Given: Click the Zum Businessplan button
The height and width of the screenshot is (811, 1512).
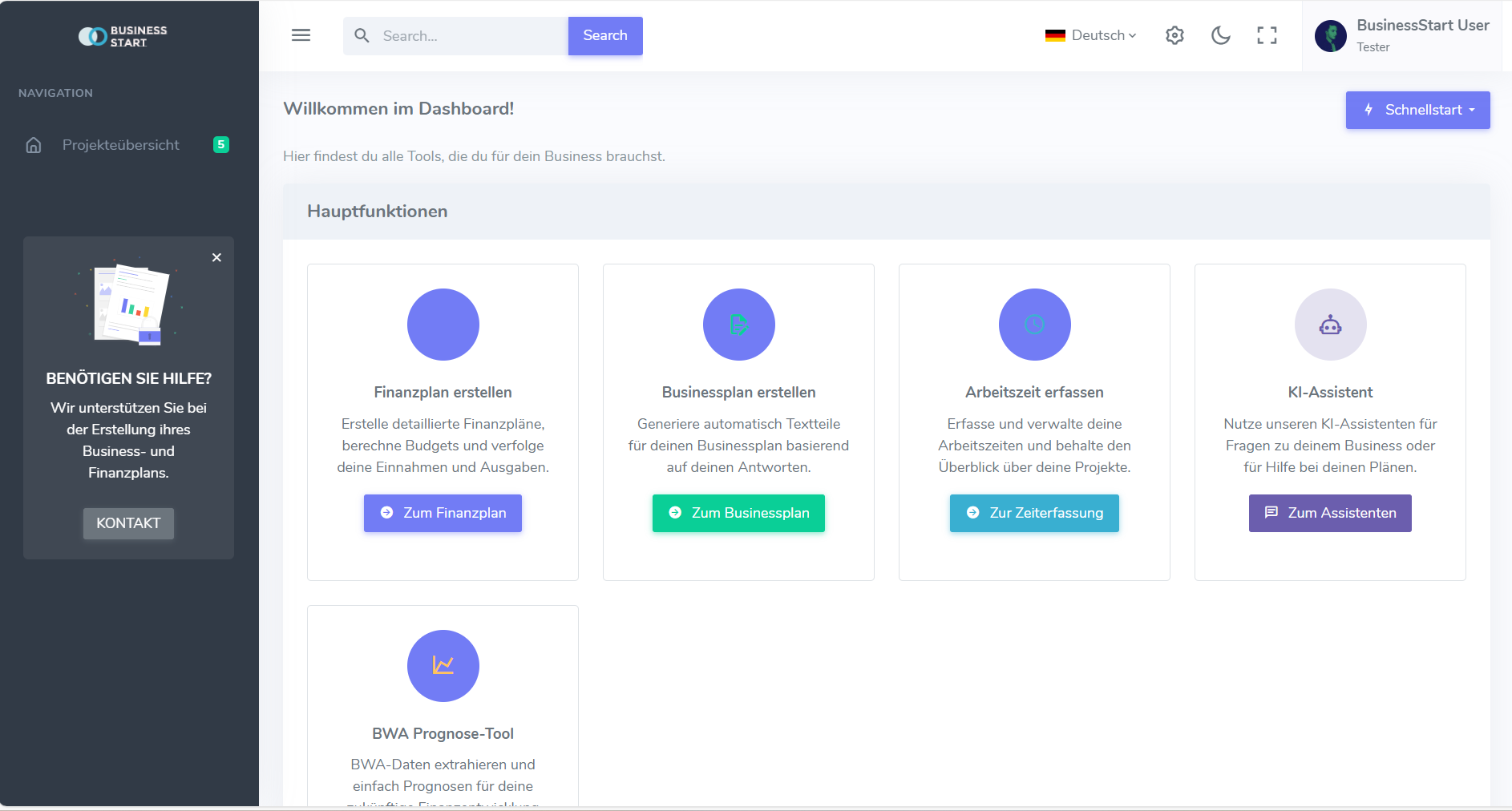Looking at the screenshot, I should (x=738, y=513).
